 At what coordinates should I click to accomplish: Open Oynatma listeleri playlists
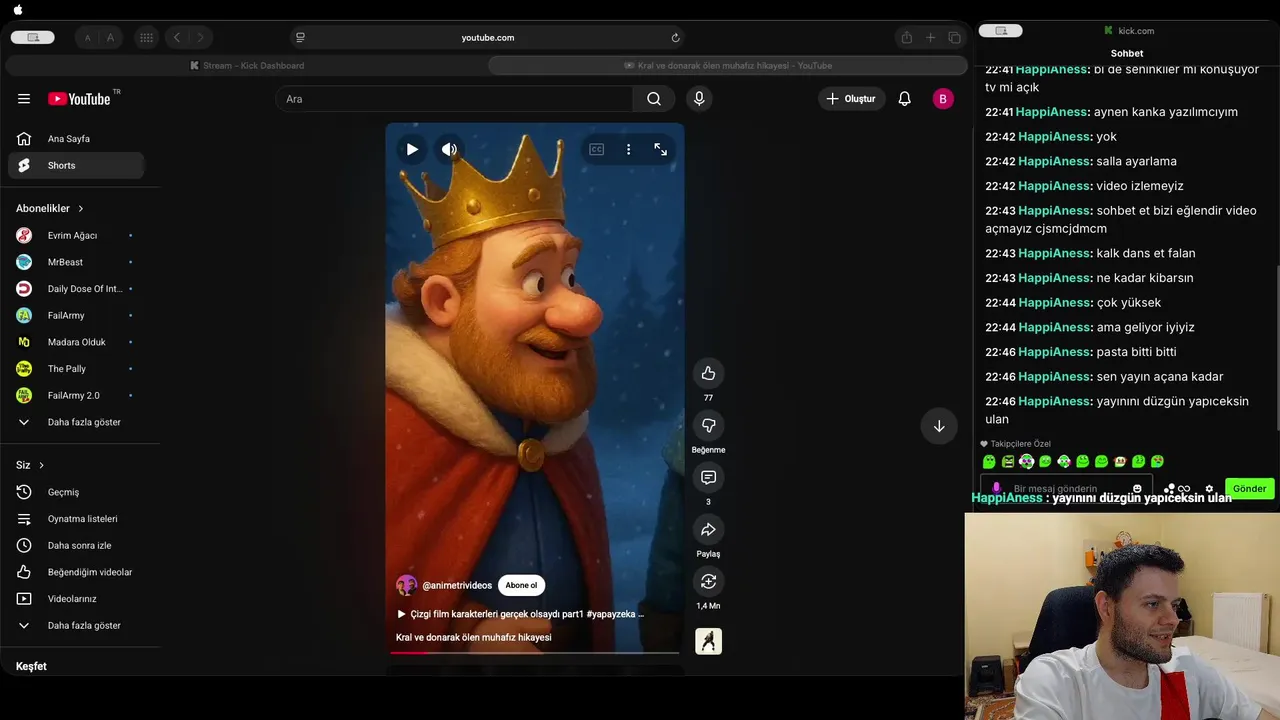click(x=76, y=519)
